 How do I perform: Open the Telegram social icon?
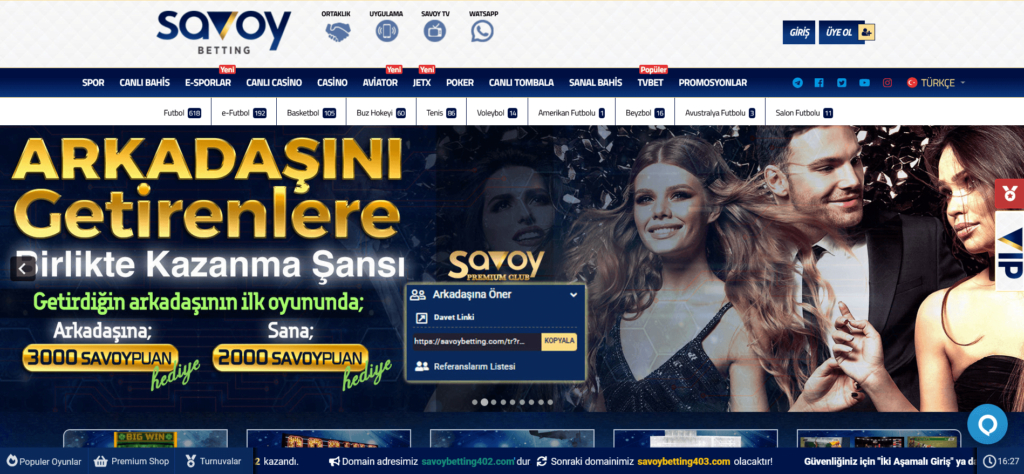tap(797, 83)
